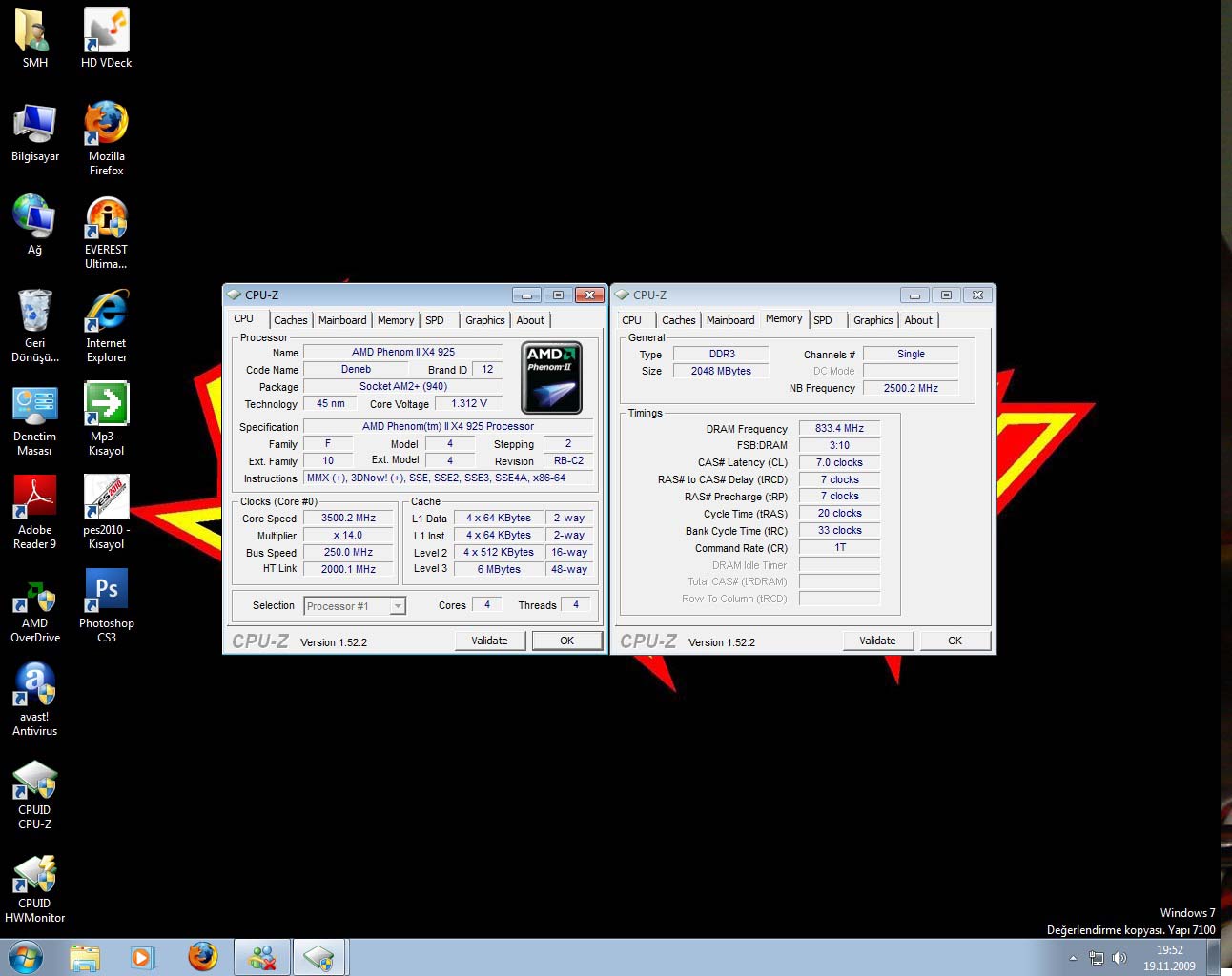
Task: Click the volume speaker tray icon
Action: tap(1119, 958)
